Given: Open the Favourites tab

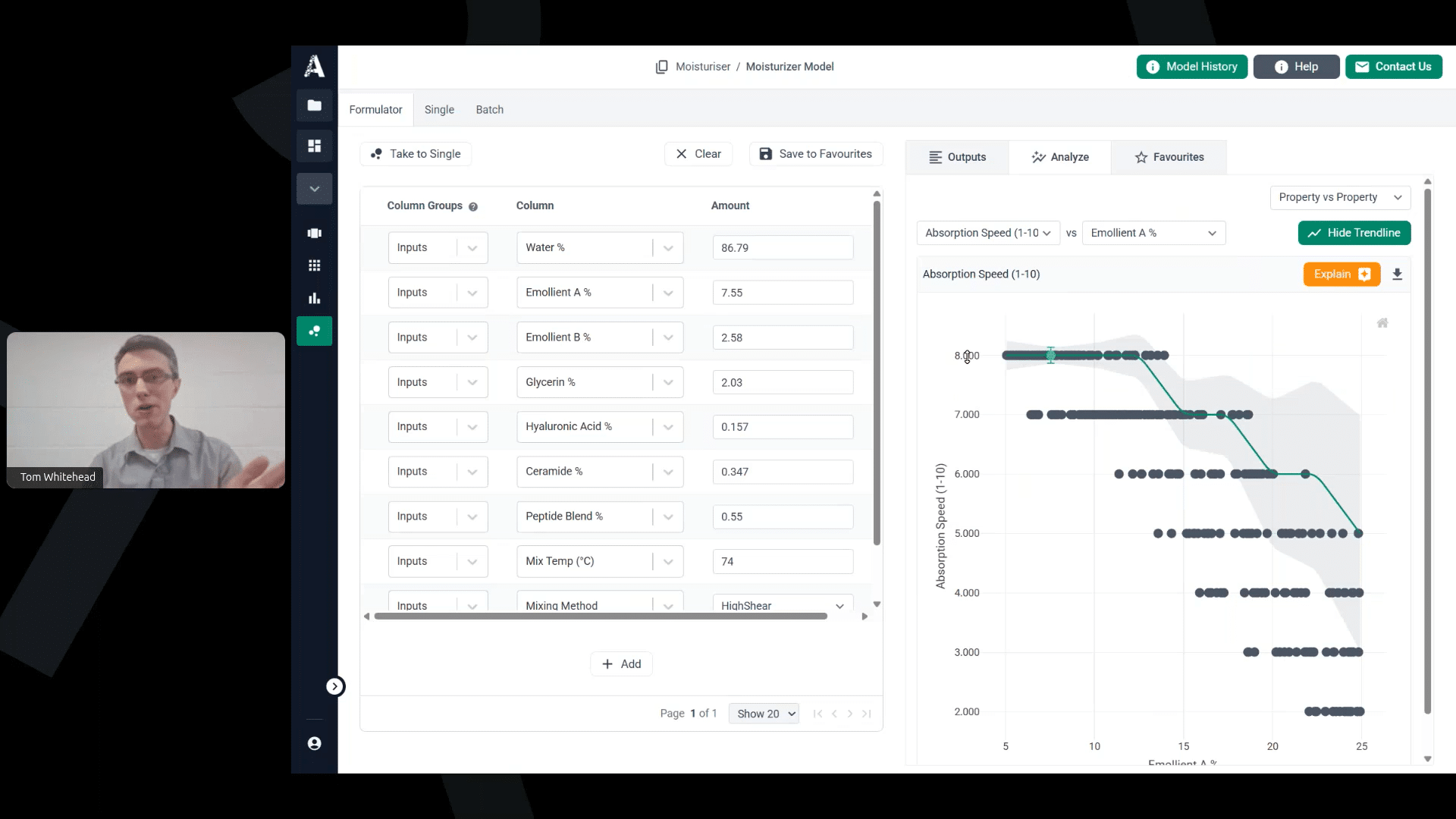Looking at the screenshot, I should (1169, 157).
